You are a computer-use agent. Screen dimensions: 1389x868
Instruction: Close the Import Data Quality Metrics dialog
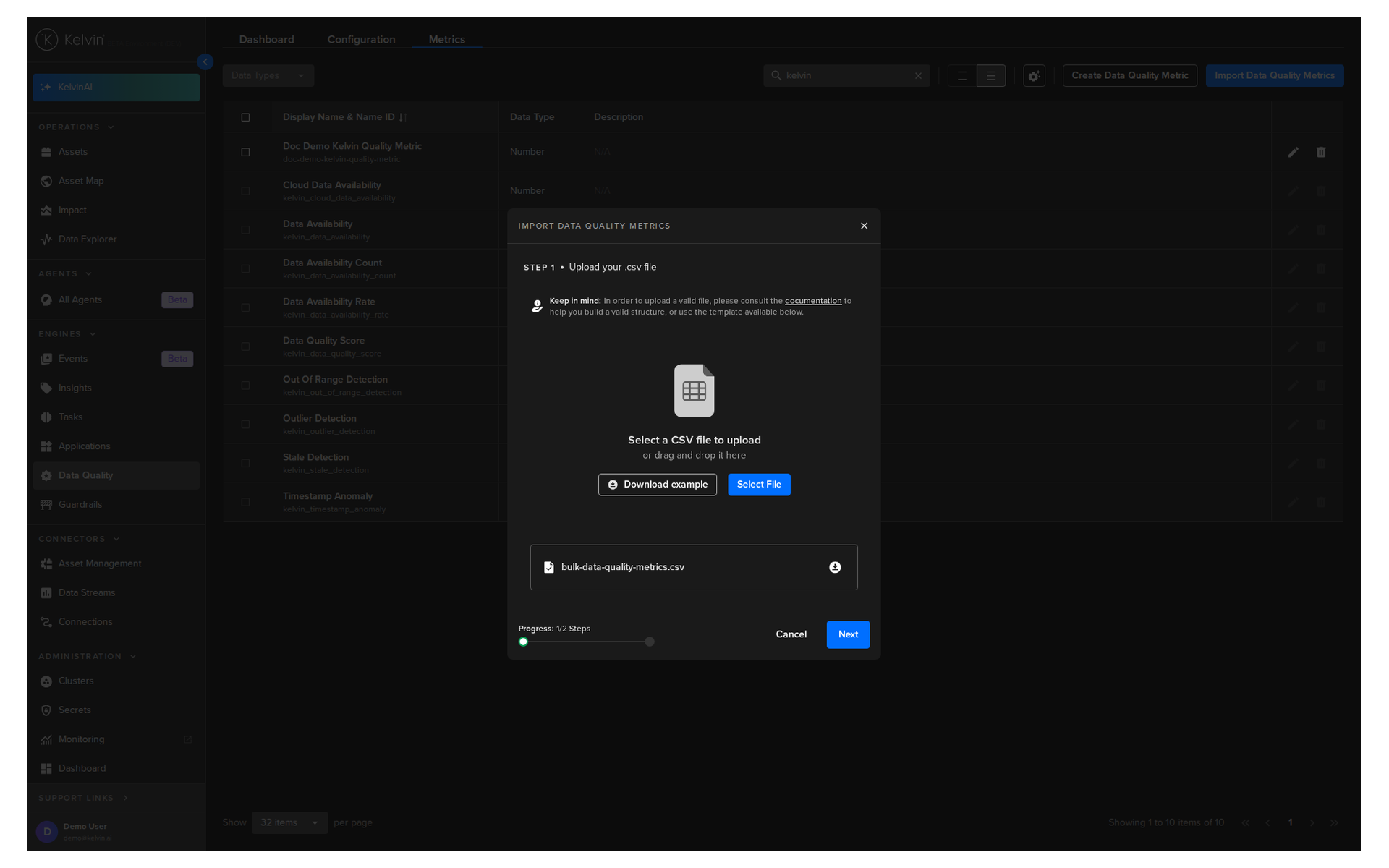point(864,226)
